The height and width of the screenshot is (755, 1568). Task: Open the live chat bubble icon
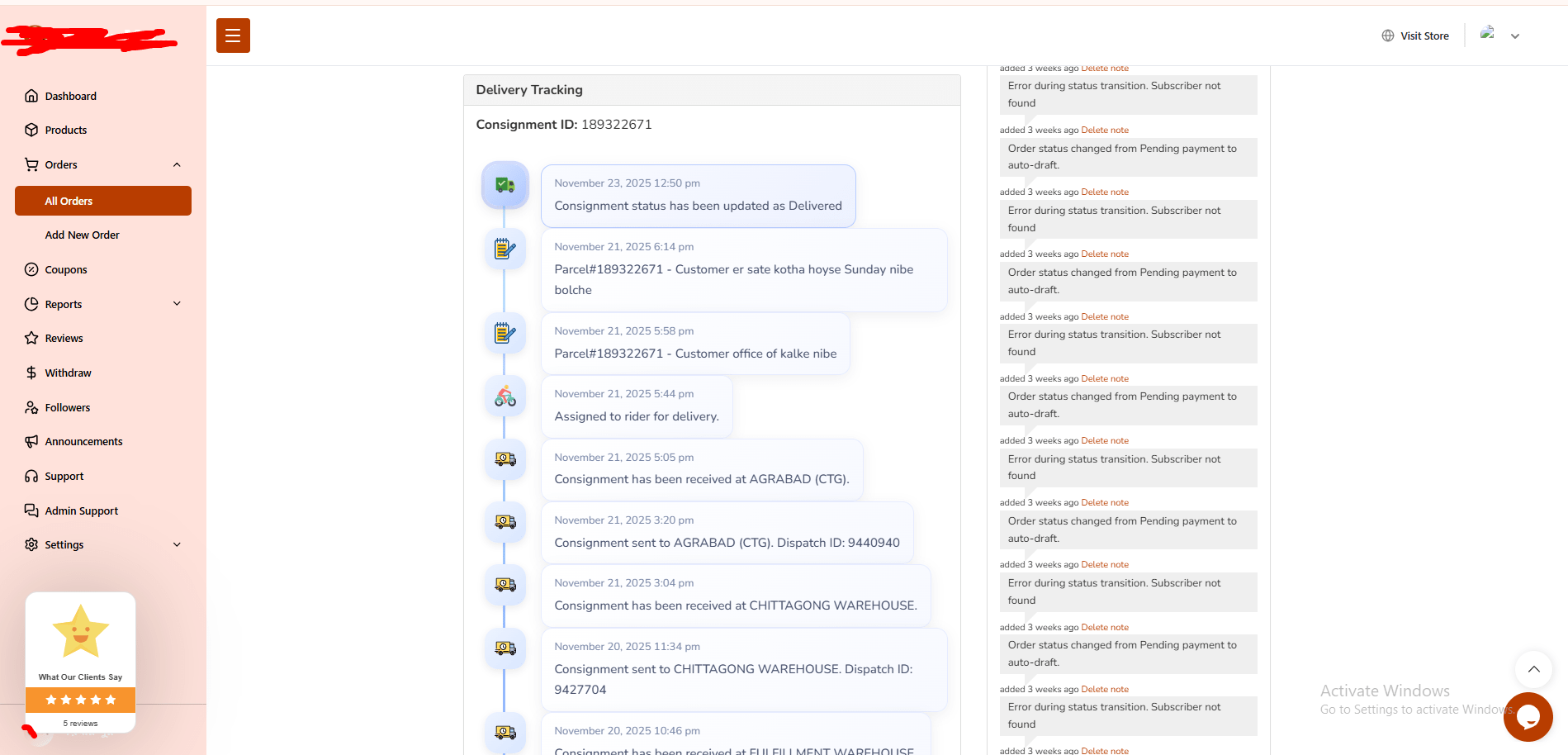pyautogui.click(x=1528, y=716)
